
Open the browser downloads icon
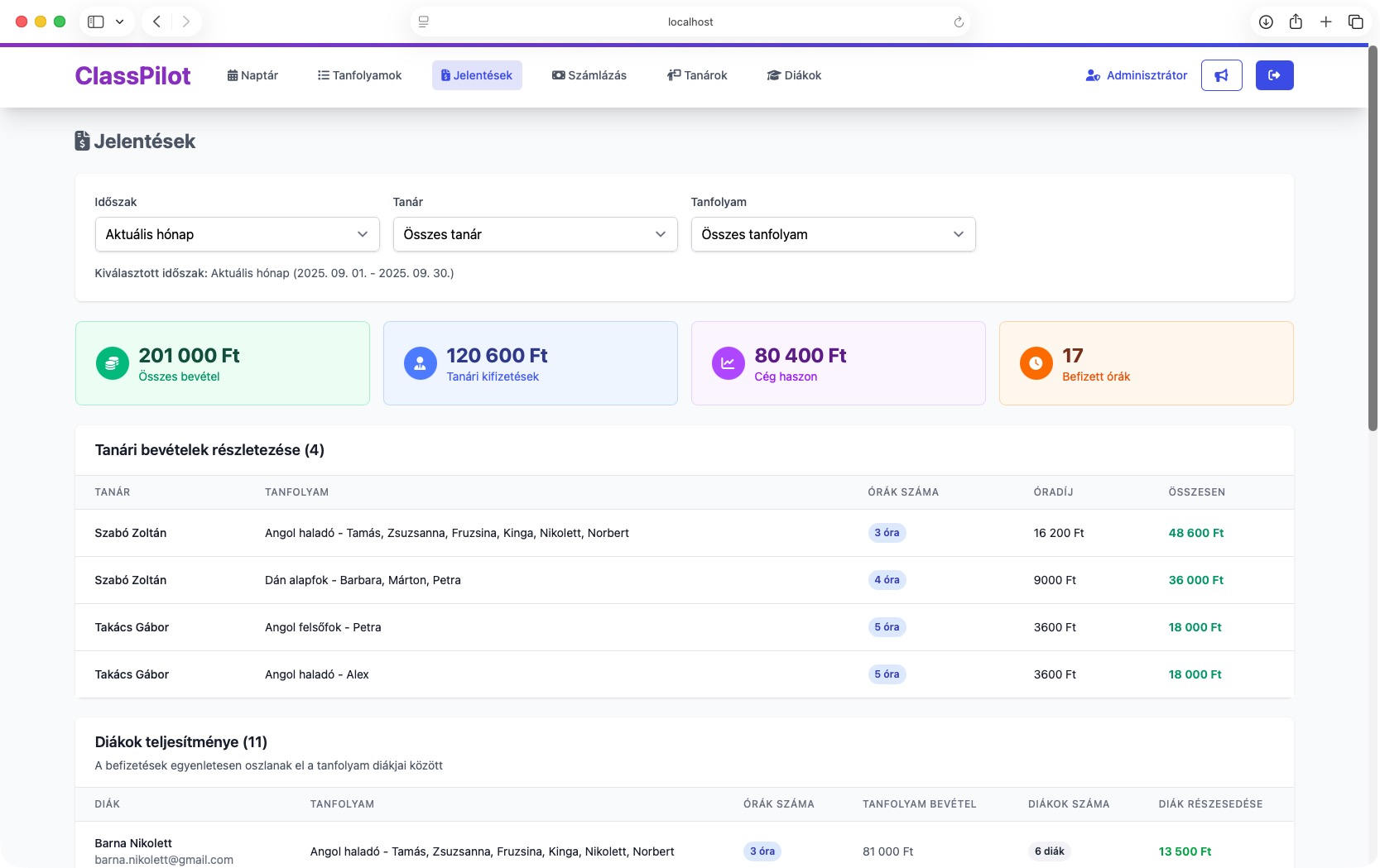1266,22
